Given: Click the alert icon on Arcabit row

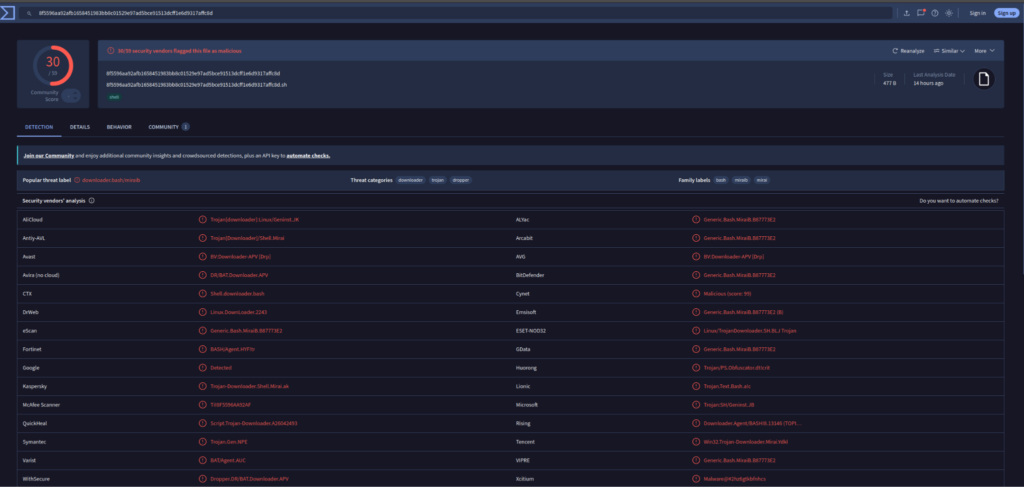Looking at the screenshot, I should click(x=696, y=238).
